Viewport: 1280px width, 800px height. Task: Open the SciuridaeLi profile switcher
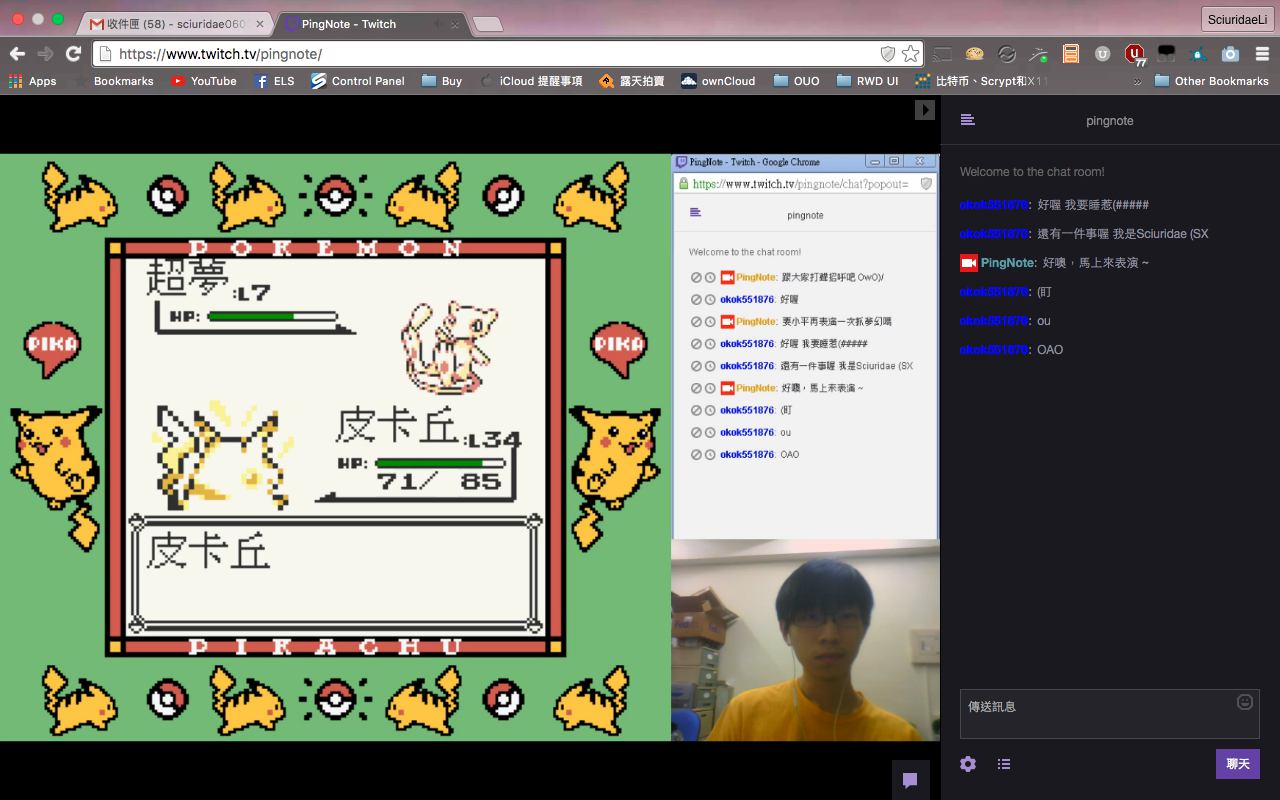click(x=1238, y=20)
